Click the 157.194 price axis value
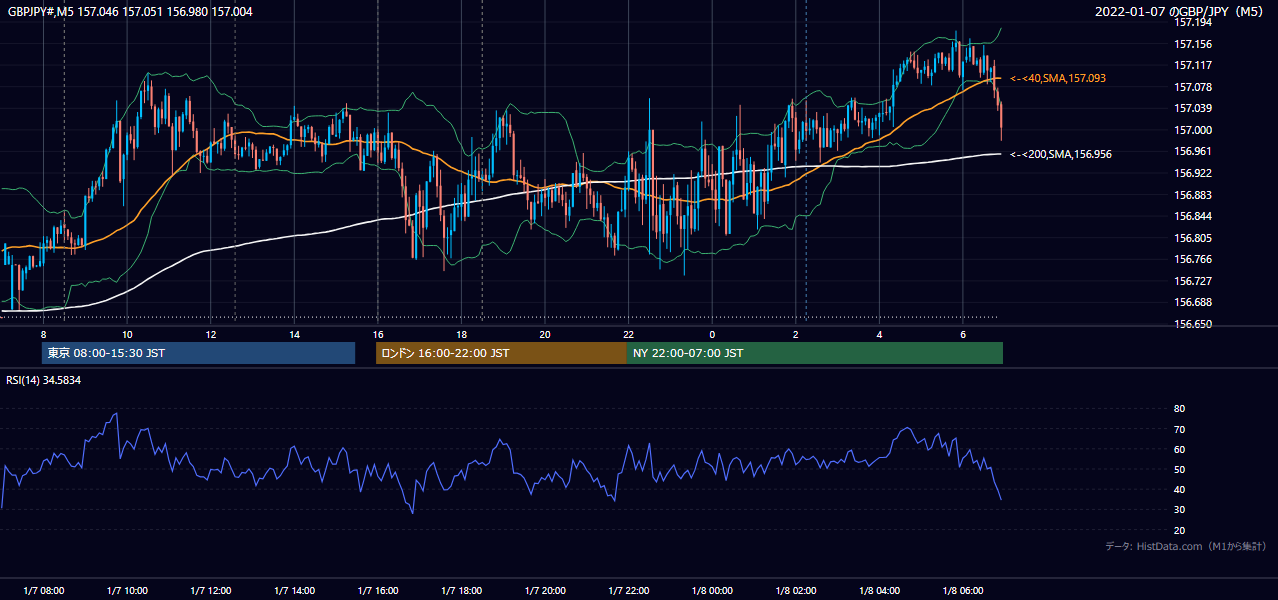The height and width of the screenshot is (600, 1278). [1192, 22]
